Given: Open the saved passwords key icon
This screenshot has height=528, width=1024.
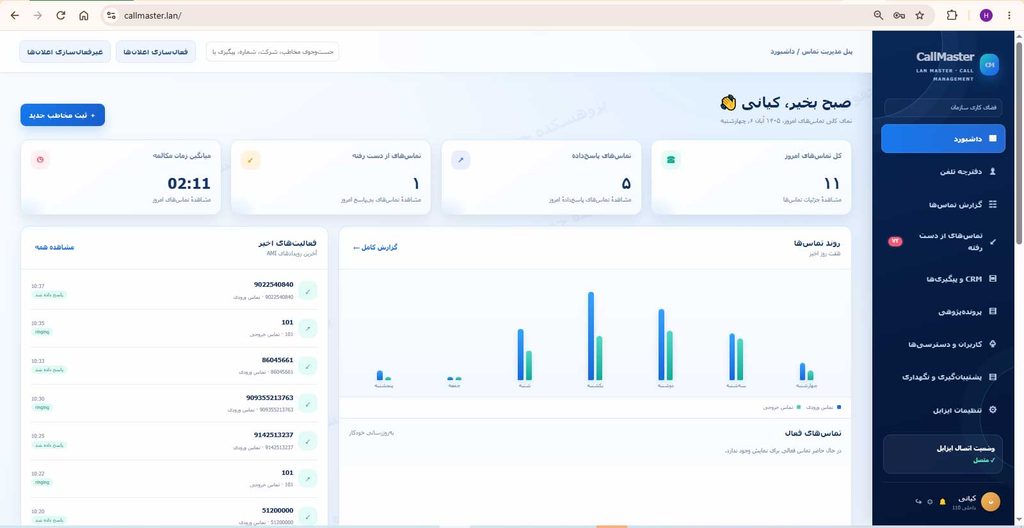Looking at the screenshot, I should tap(899, 15).
